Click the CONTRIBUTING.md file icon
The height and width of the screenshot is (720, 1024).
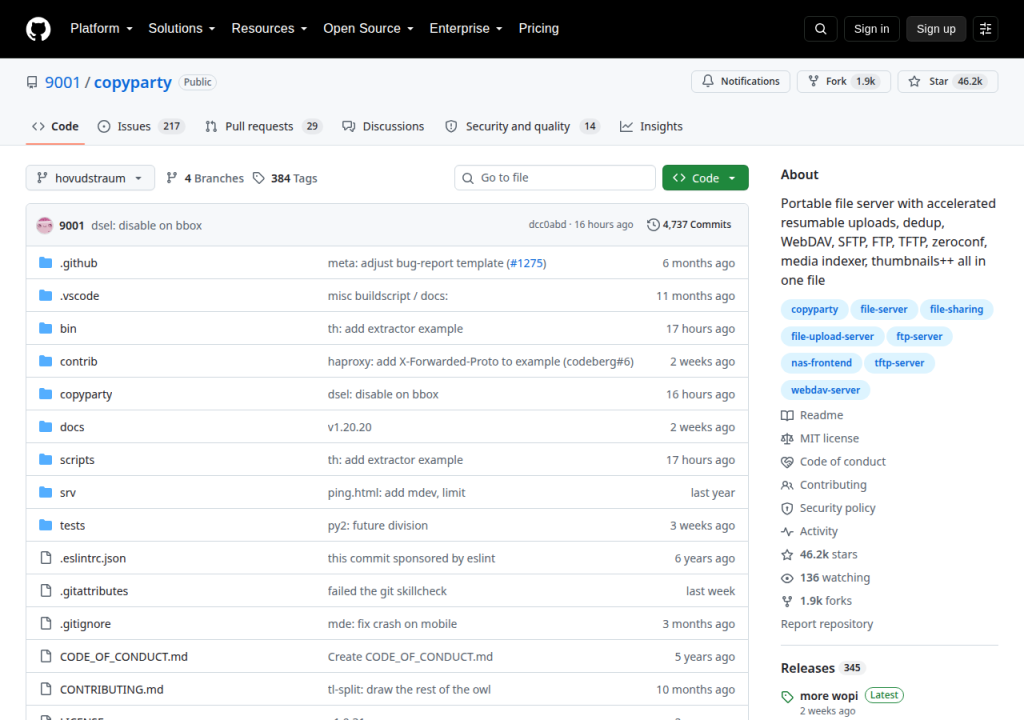pos(46,689)
